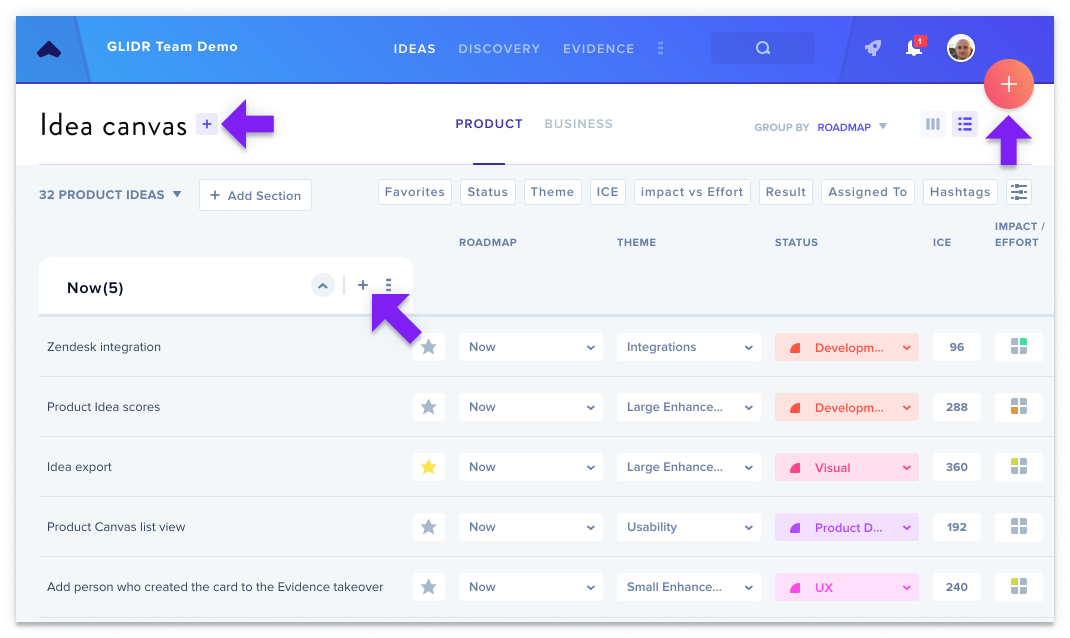Screen dimensions: 1070x638
Task: Open the rocket launch icon
Action: pos(873,48)
